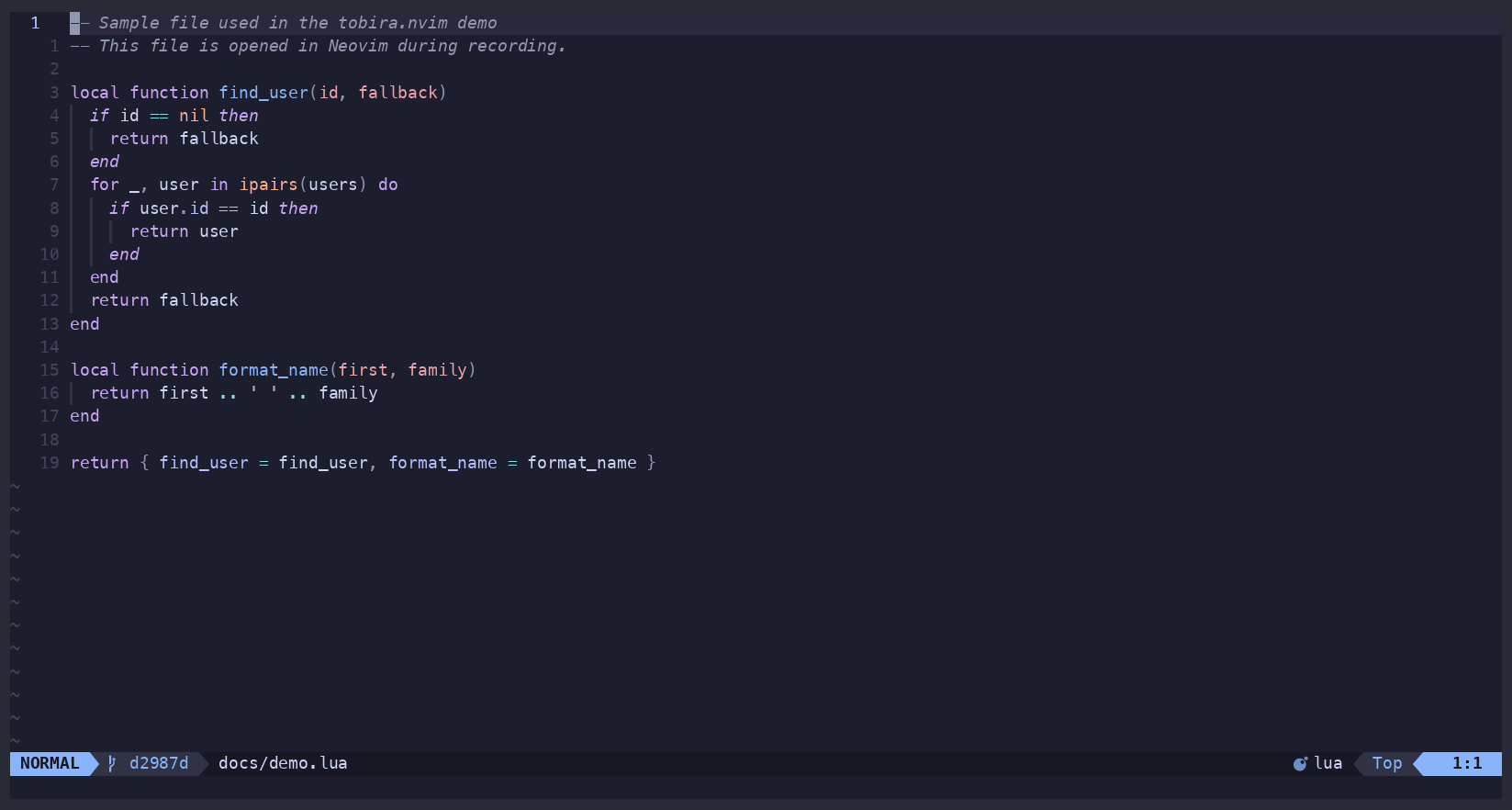Image resolution: width=1512 pixels, height=810 pixels.
Task: Click the family parameter in function signature
Action: (x=438, y=370)
